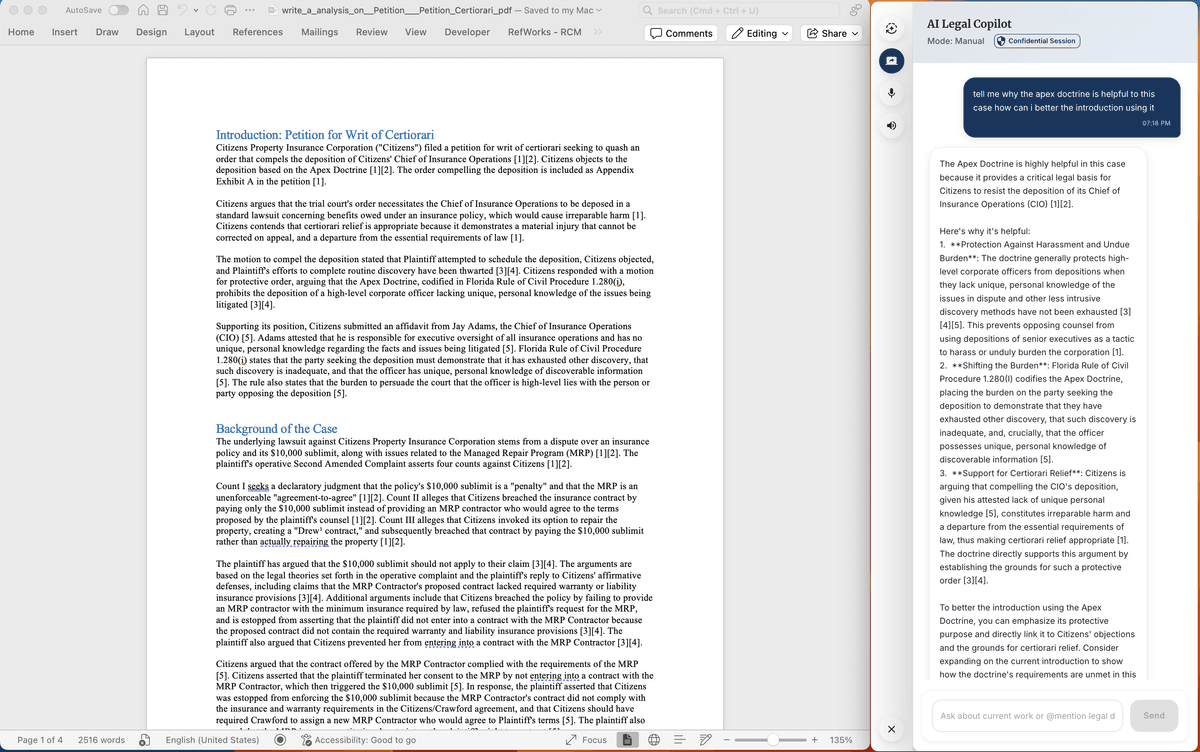Select Print Layout view in status bar
Image resolution: width=1200 pixels, height=752 pixels.
[628, 740]
